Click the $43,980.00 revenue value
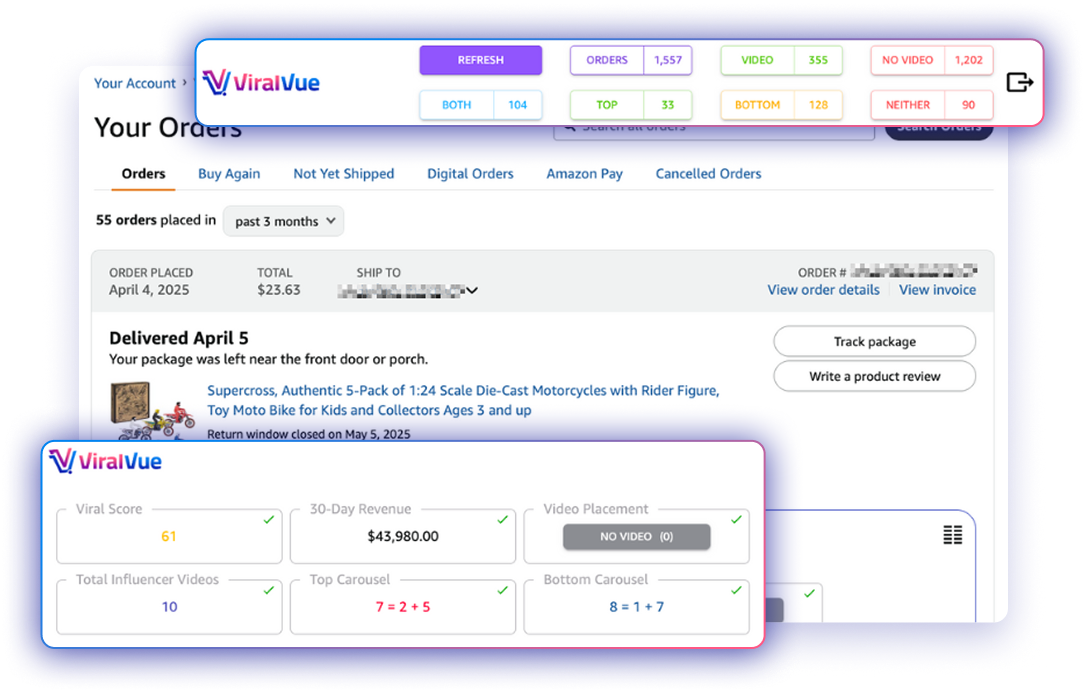The width and height of the screenshot is (1086, 693). tap(403, 537)
